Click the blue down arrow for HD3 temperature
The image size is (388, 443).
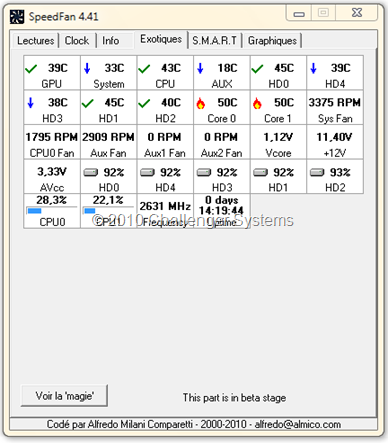[x=31, y=103]
